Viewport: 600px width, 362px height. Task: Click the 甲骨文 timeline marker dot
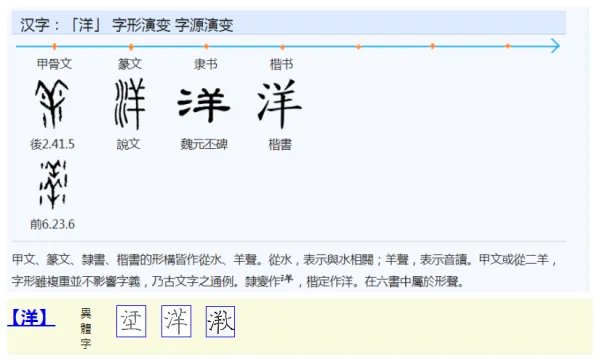coord(55,46)
